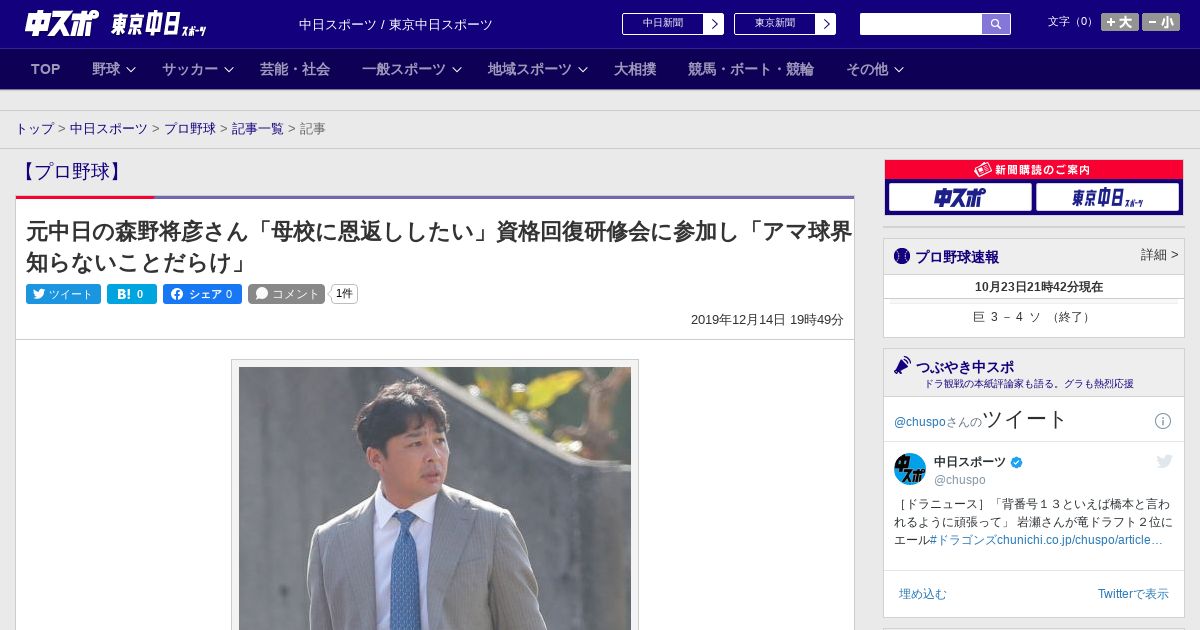1200x630 pixels.
Task: Decrease text size with the －小 button
Action: coord(1161,22)
